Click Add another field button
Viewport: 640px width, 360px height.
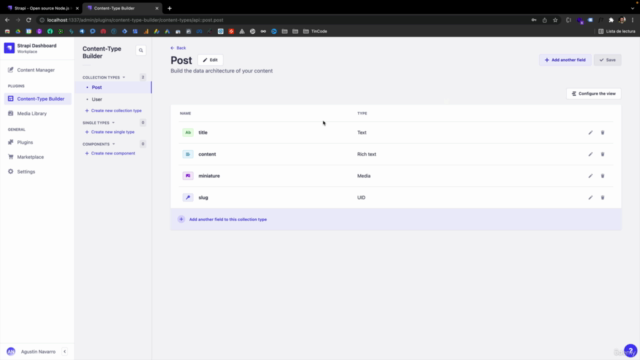tap(565, 60)
